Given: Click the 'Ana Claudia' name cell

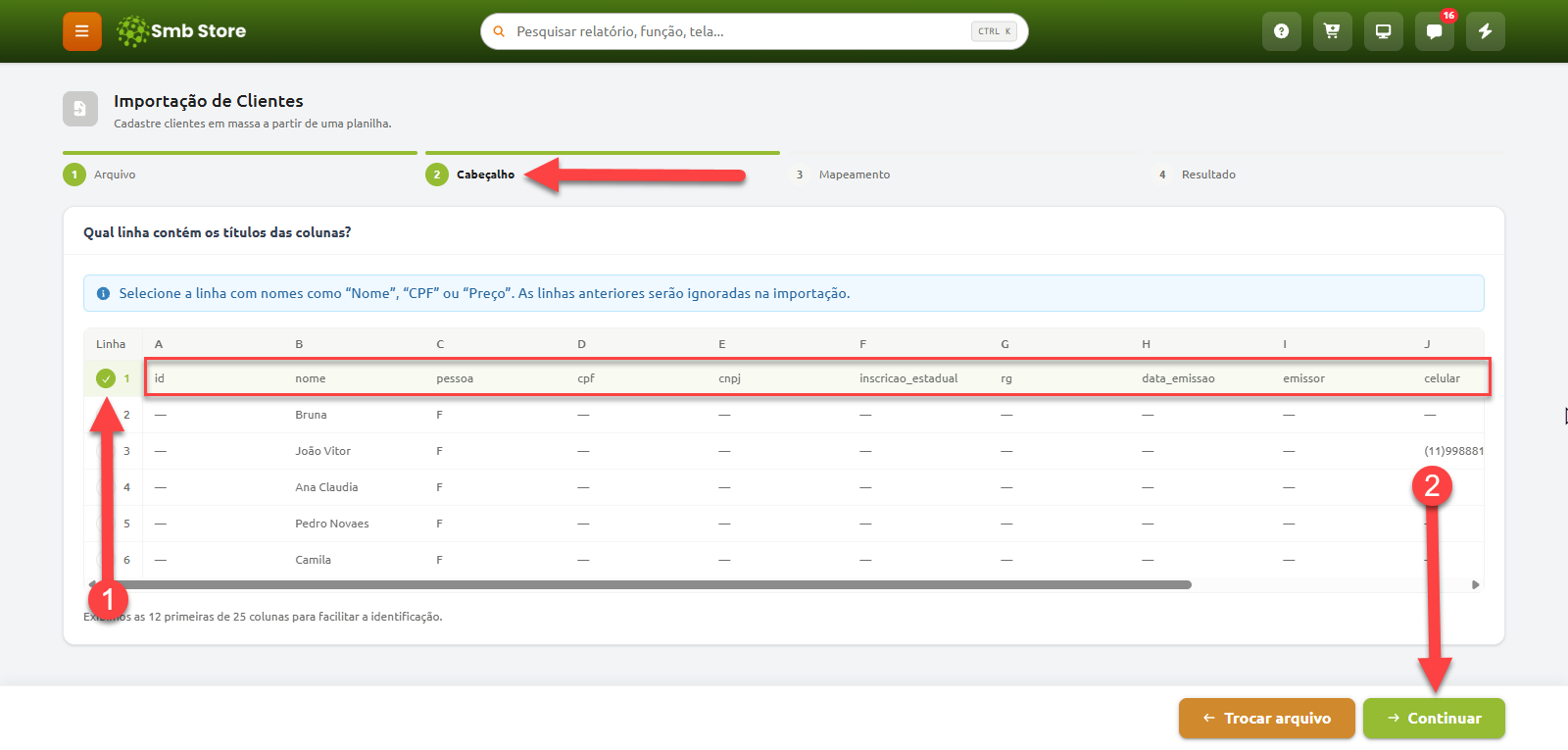Looking at the screenshot, I should [326, 487].
